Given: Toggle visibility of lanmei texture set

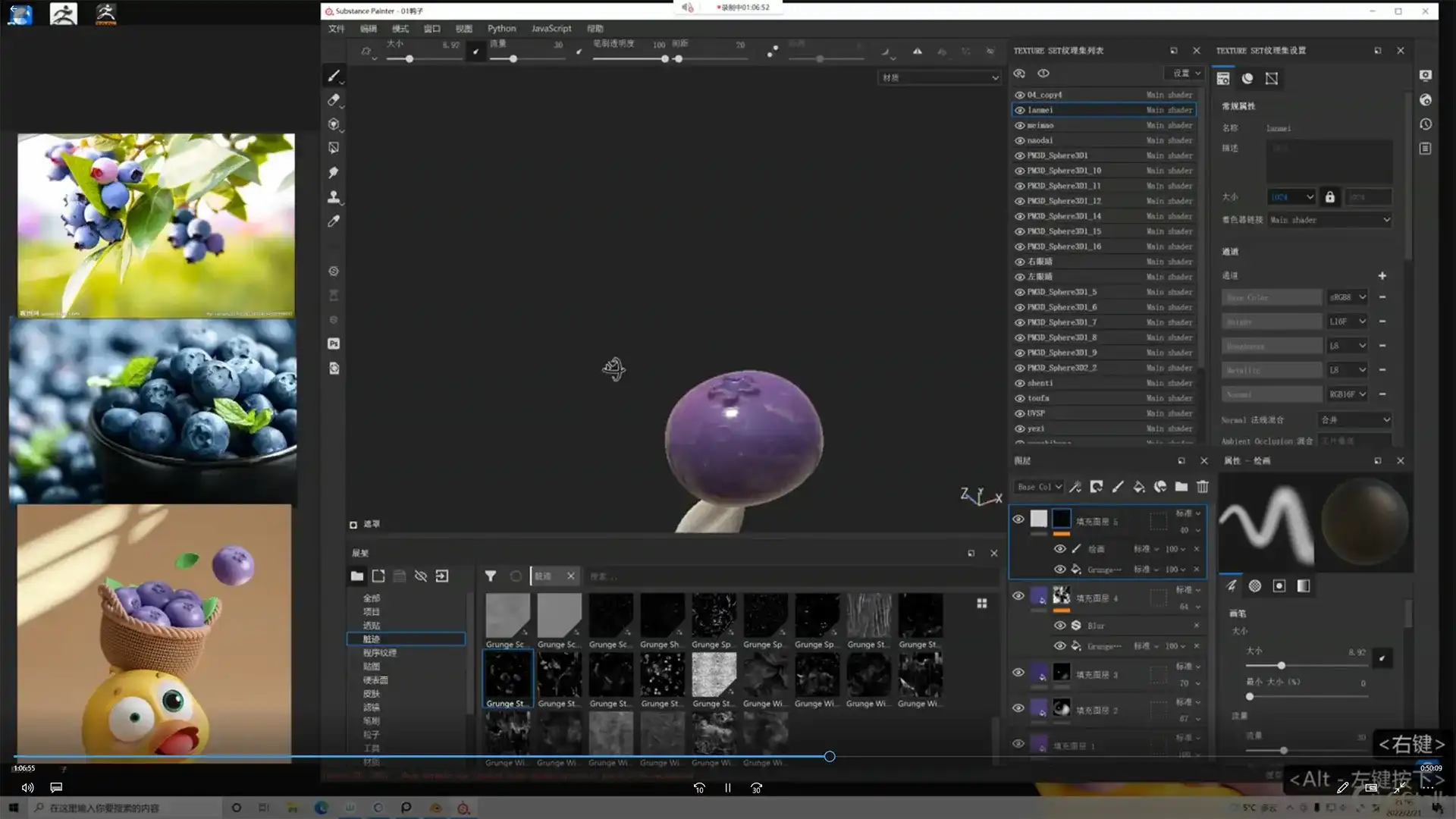Looking at the screenshot, I should pos(1020,110).
